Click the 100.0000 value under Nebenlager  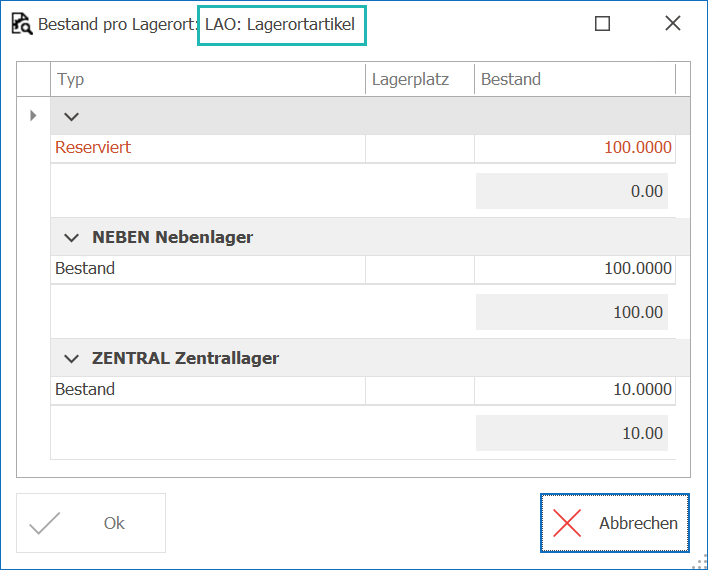(638, 268)
